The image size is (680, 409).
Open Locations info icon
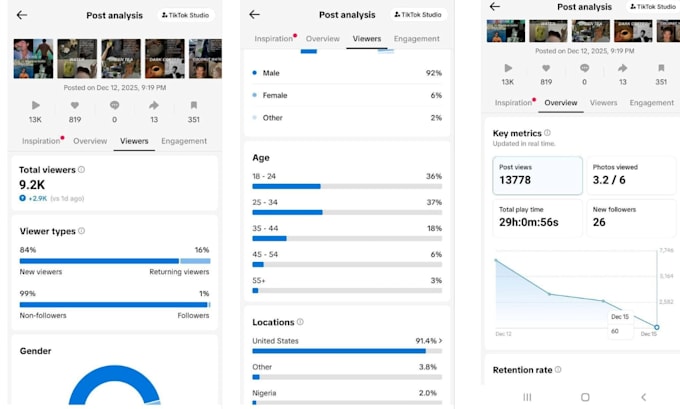pyautogui.click(x=300, y=322)
